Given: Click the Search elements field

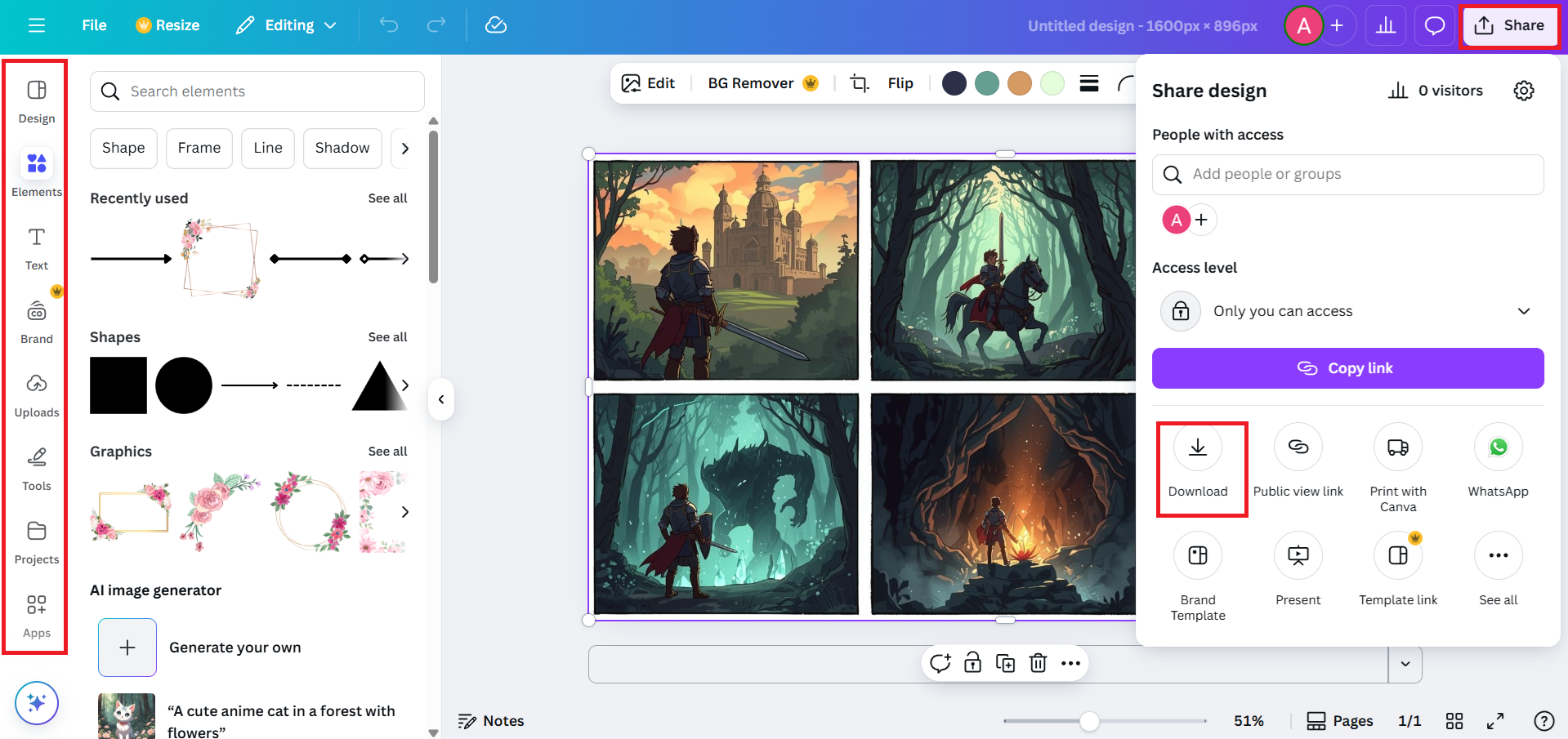Looking at the screenshot, I should click(x=257, y=91).
